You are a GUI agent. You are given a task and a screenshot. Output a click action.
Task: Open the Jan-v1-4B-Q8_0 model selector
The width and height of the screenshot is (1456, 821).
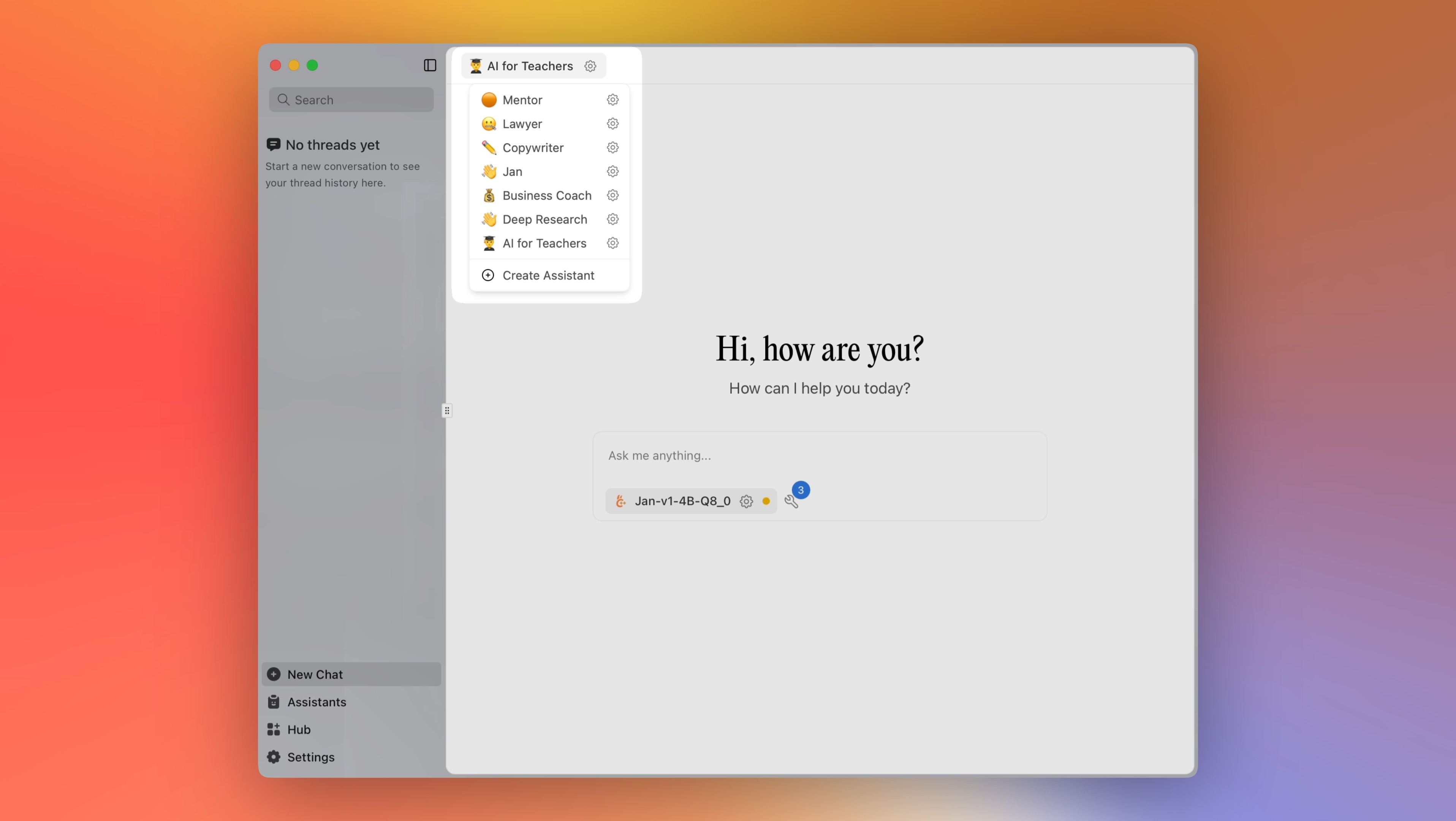pyautogui.click(x=681, y=501)
